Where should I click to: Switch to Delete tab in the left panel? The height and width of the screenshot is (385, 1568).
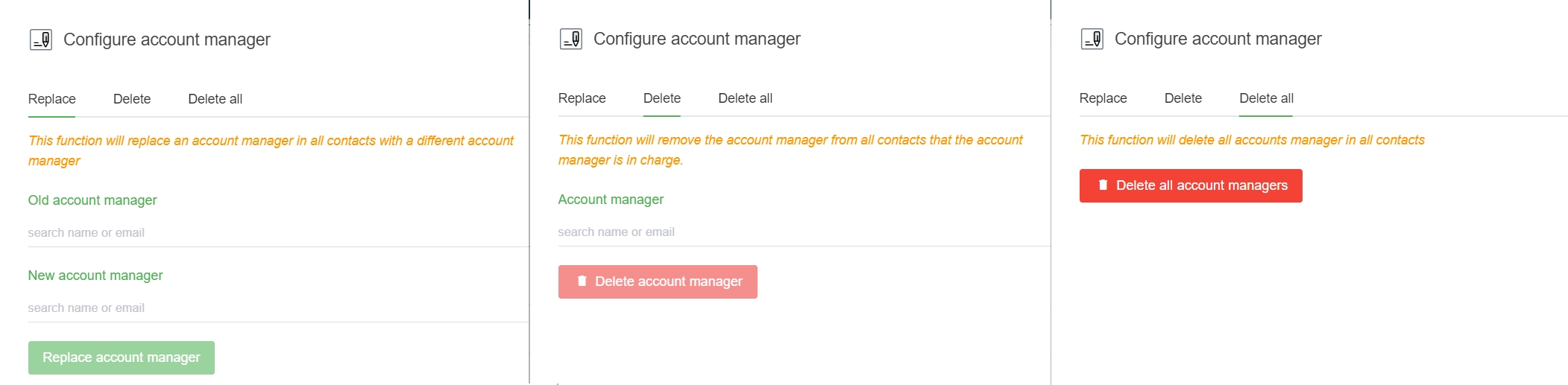pos(132,99)
